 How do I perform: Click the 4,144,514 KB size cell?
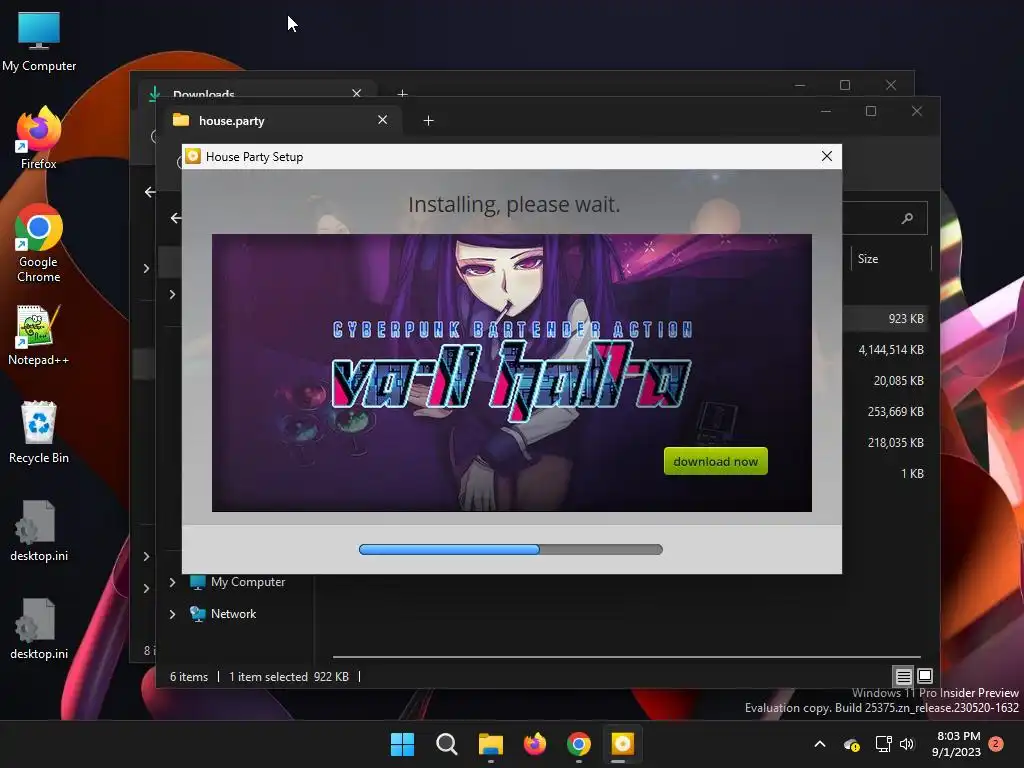[x=891, y=350]
